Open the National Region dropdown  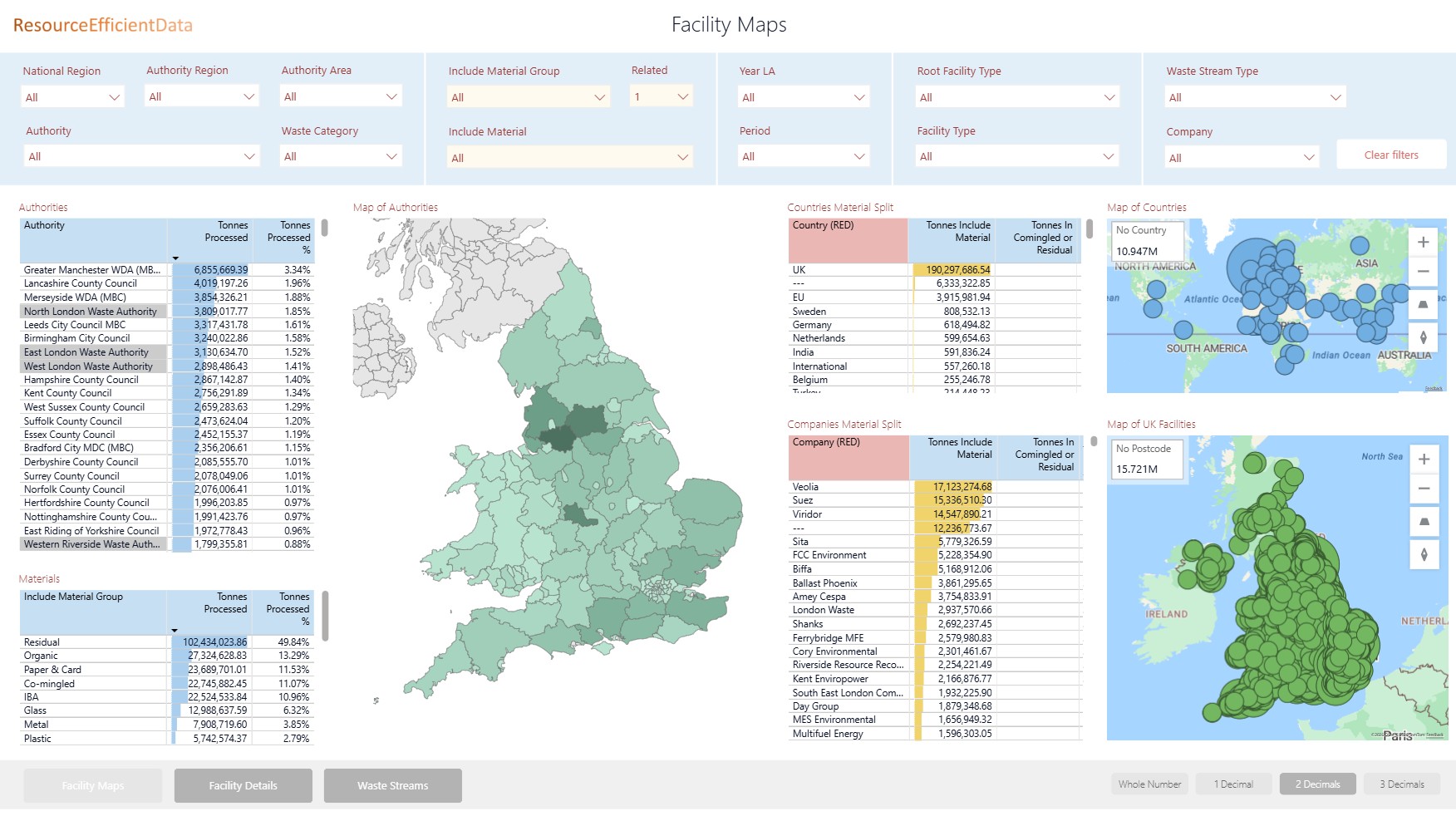tap(72, 97)
